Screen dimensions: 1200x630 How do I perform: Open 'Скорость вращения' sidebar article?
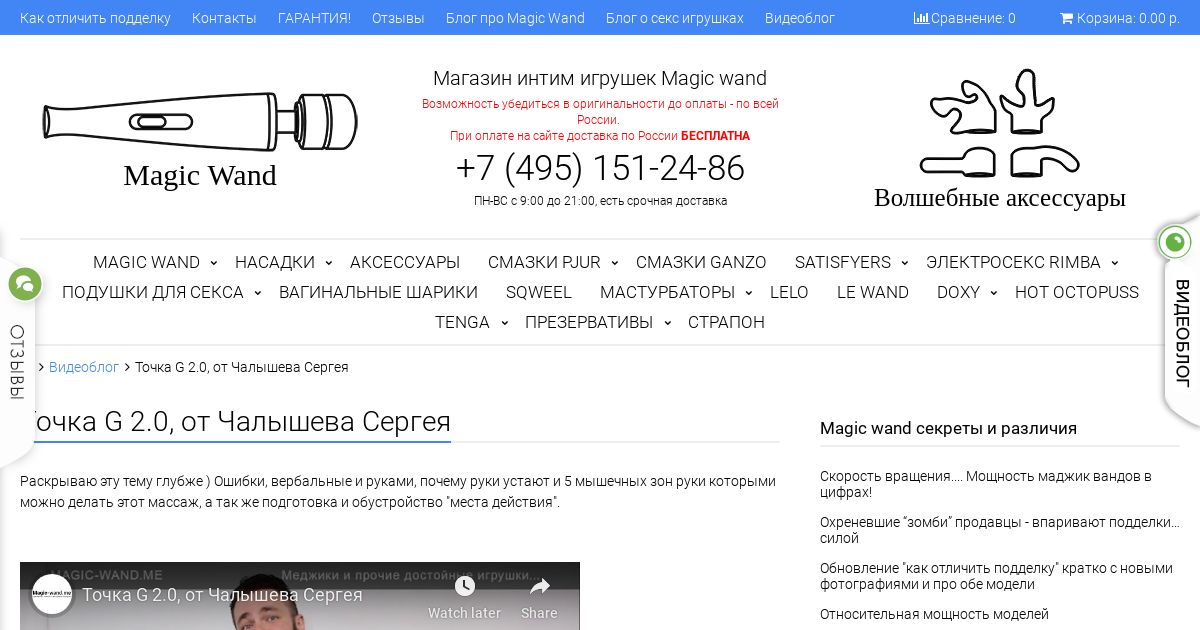[x=986, y=484]
